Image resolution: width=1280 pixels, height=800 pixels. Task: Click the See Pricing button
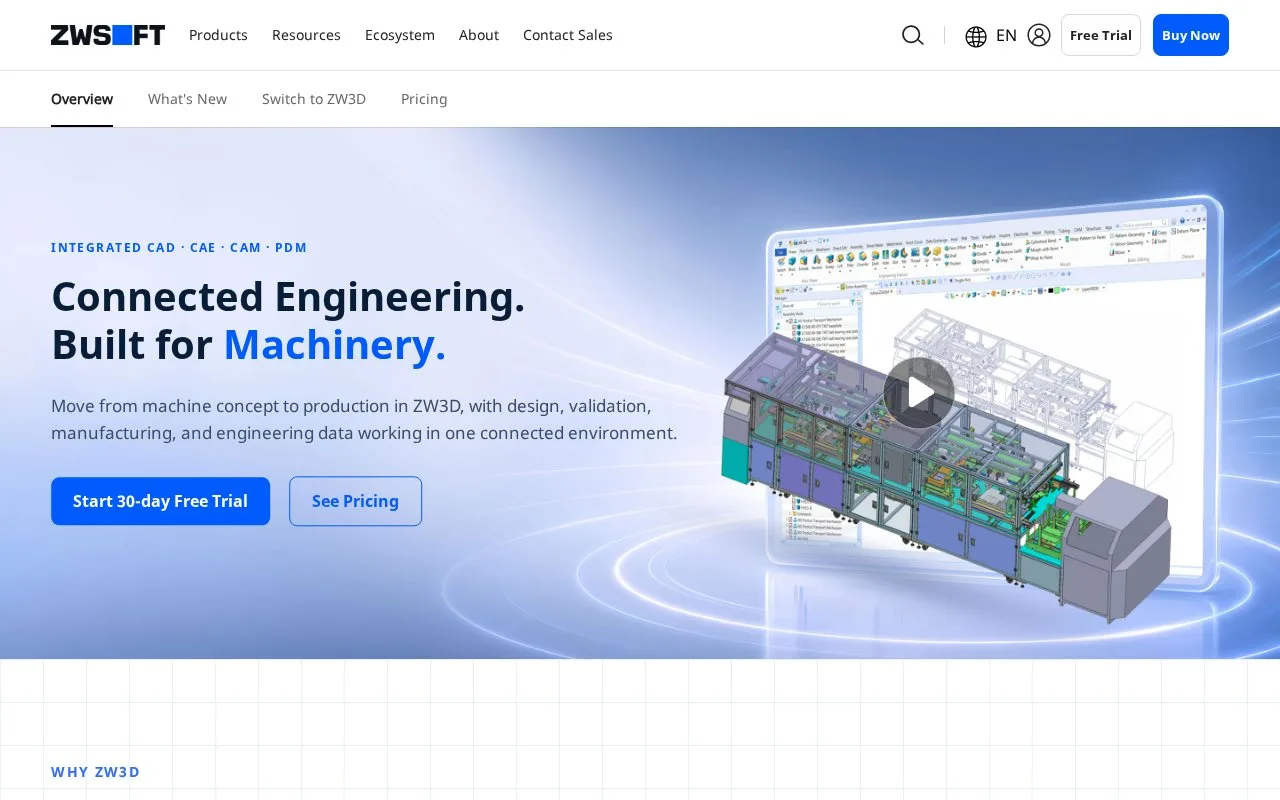tap(355, 501)
